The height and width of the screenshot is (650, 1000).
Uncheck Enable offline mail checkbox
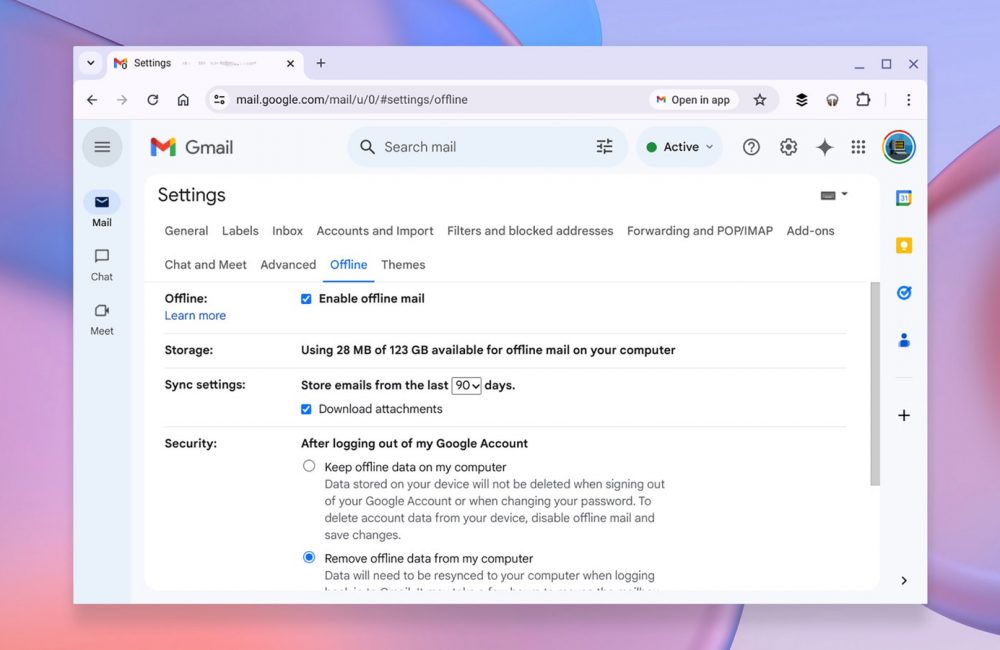click(x=307, y=299)
